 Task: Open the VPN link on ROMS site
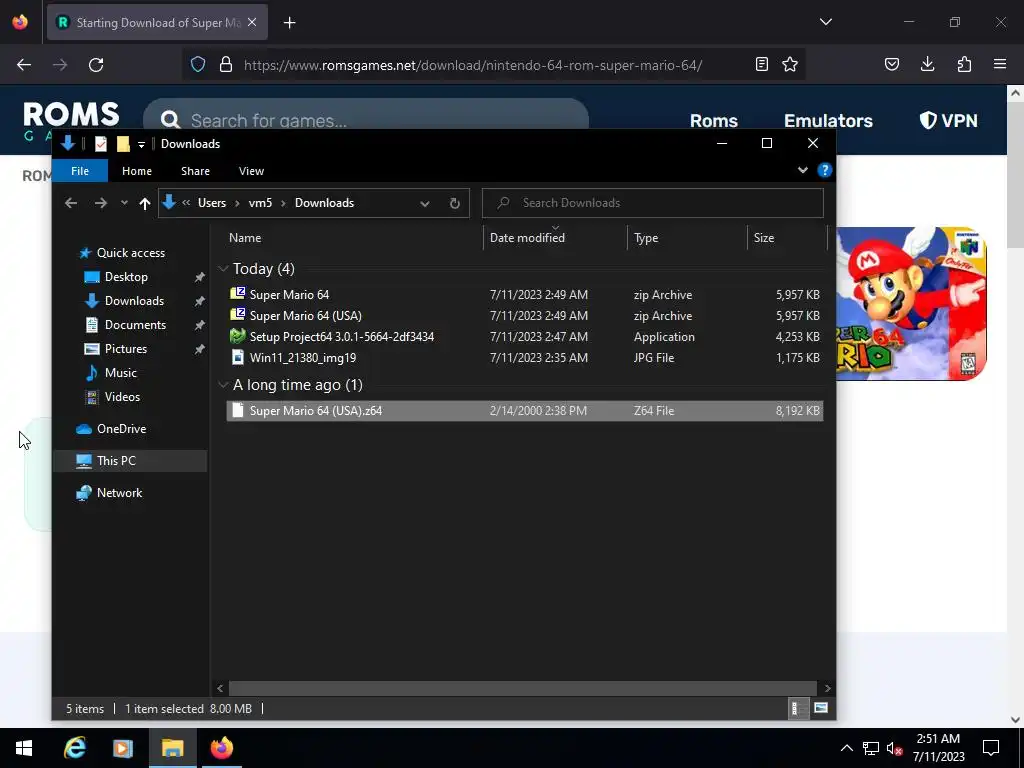point(948,121)
